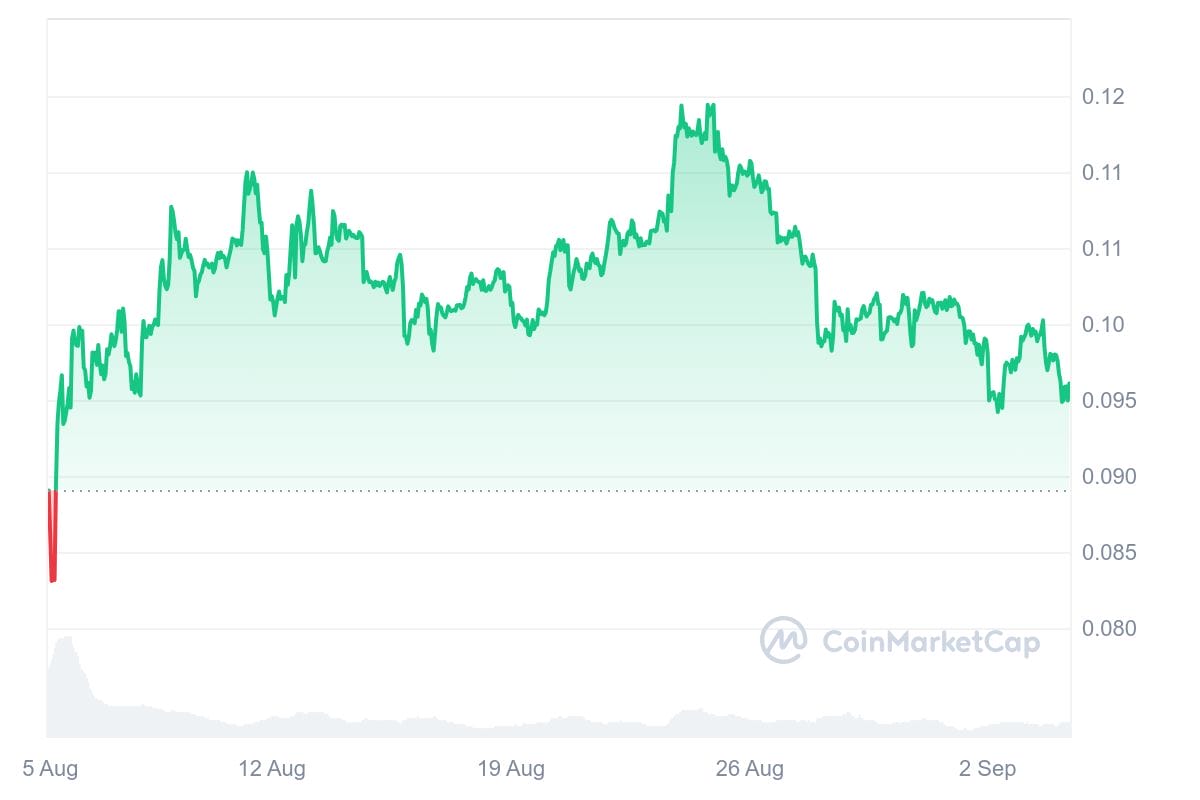The height and width of the screenshot is (800, 1200).
Task: Click the volume spike at chart start
Action: pyautogui.click(x=66, y=660)
